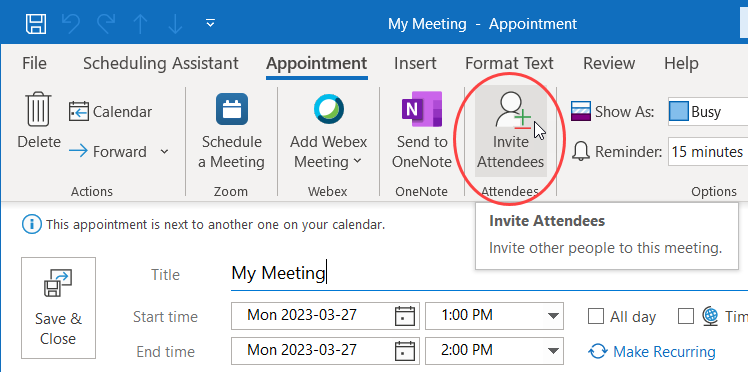
Task: Schedule a Zoom meeting
Action: [231, 131]
